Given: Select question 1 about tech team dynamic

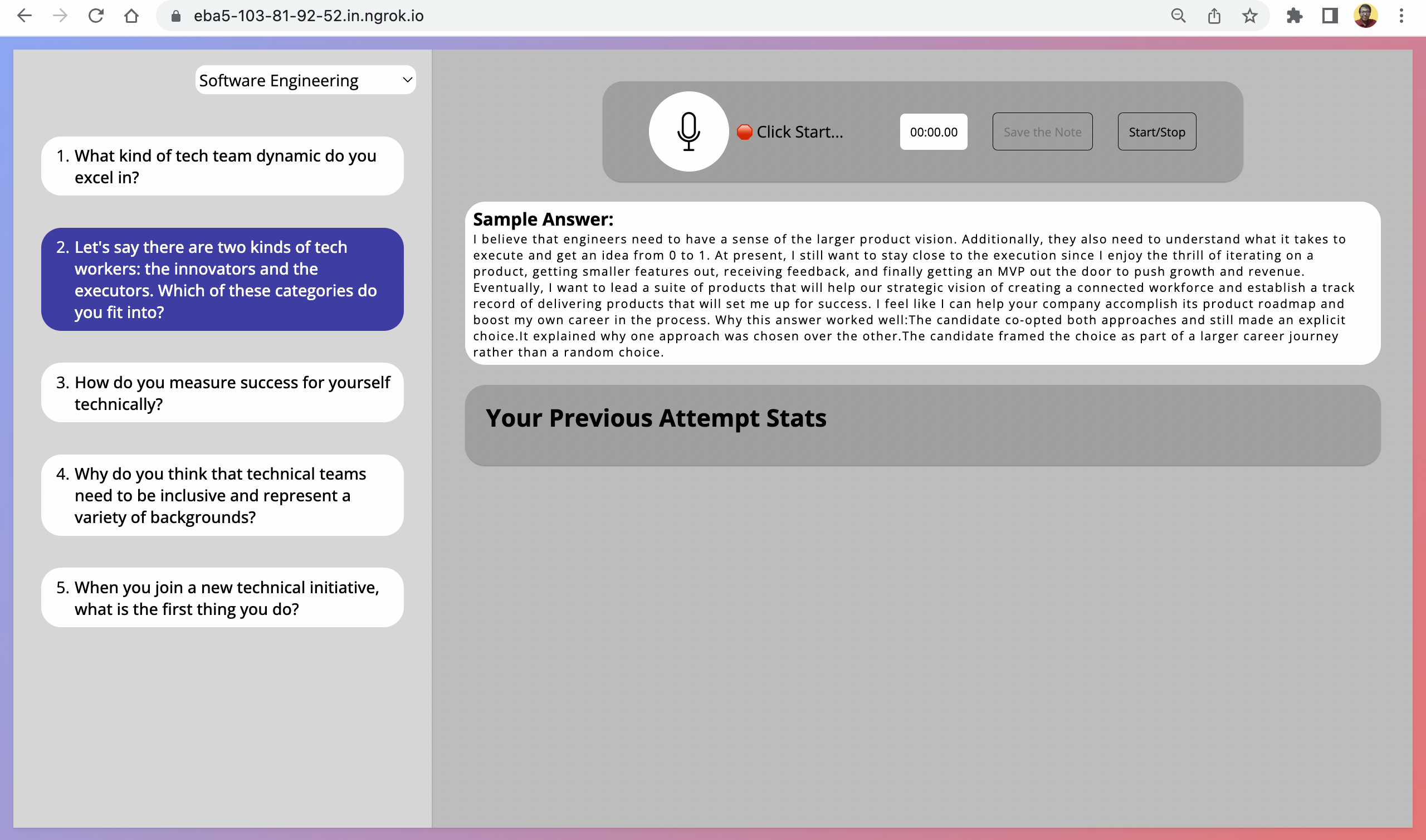Looking at the screenshot, I should point(222,167).
